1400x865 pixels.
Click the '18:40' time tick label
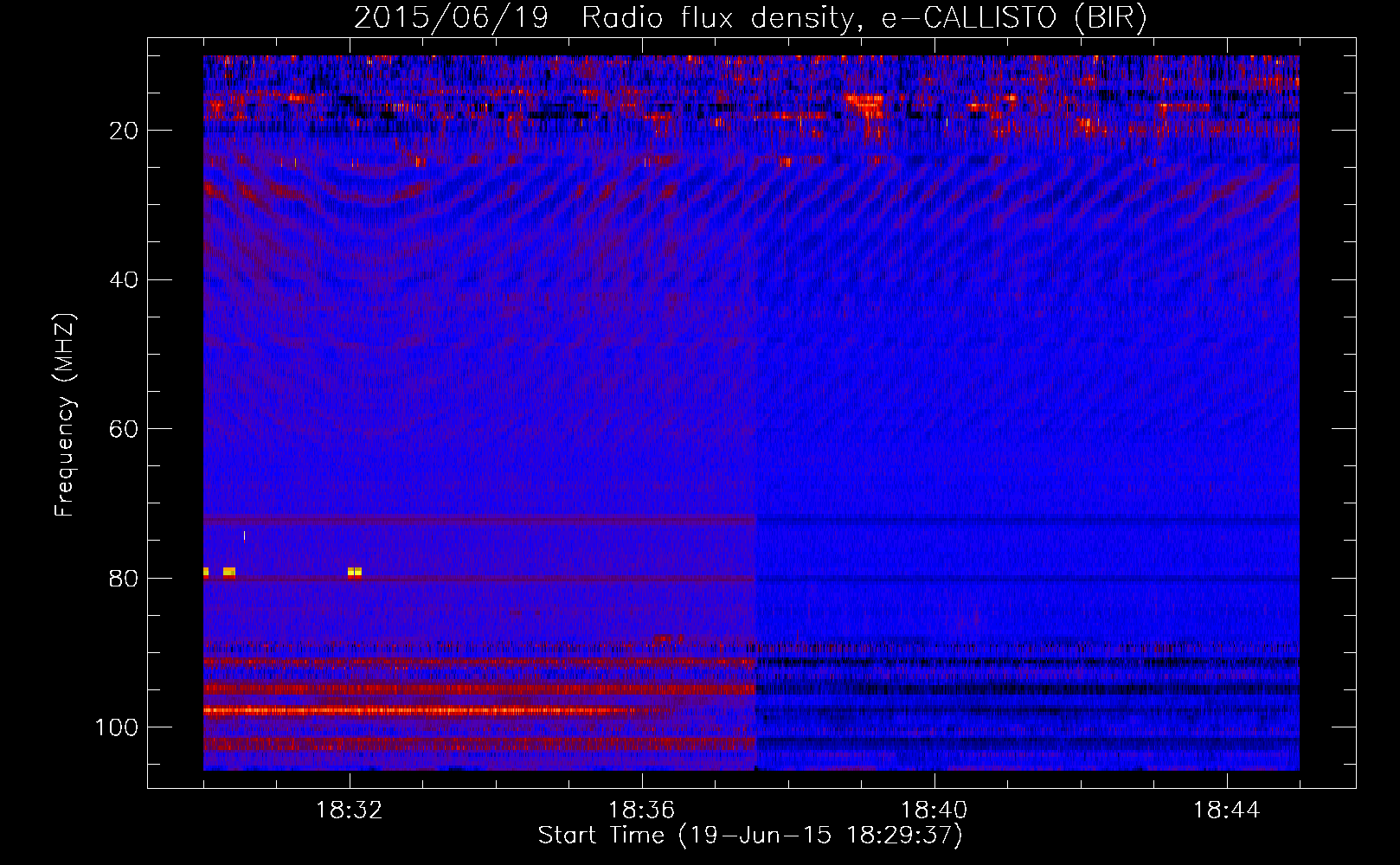(x=934, y=811)
